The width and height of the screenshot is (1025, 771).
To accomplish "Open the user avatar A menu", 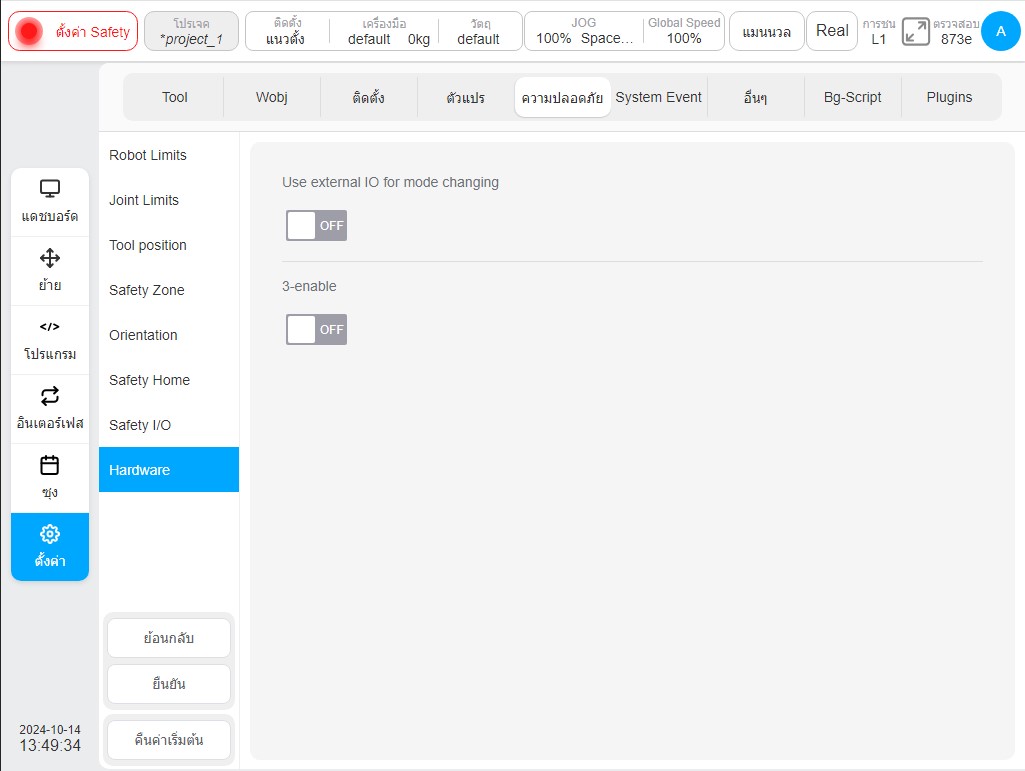I will pos(1000,31).
